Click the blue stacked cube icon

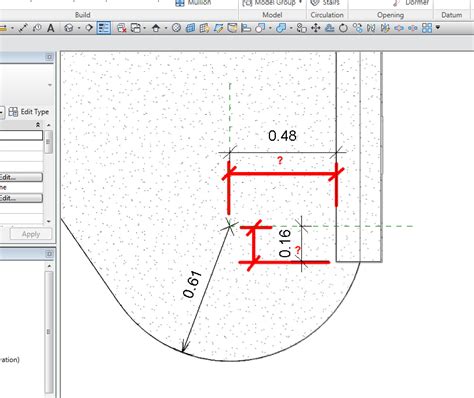pyautogui.click(x=190, y=28)
